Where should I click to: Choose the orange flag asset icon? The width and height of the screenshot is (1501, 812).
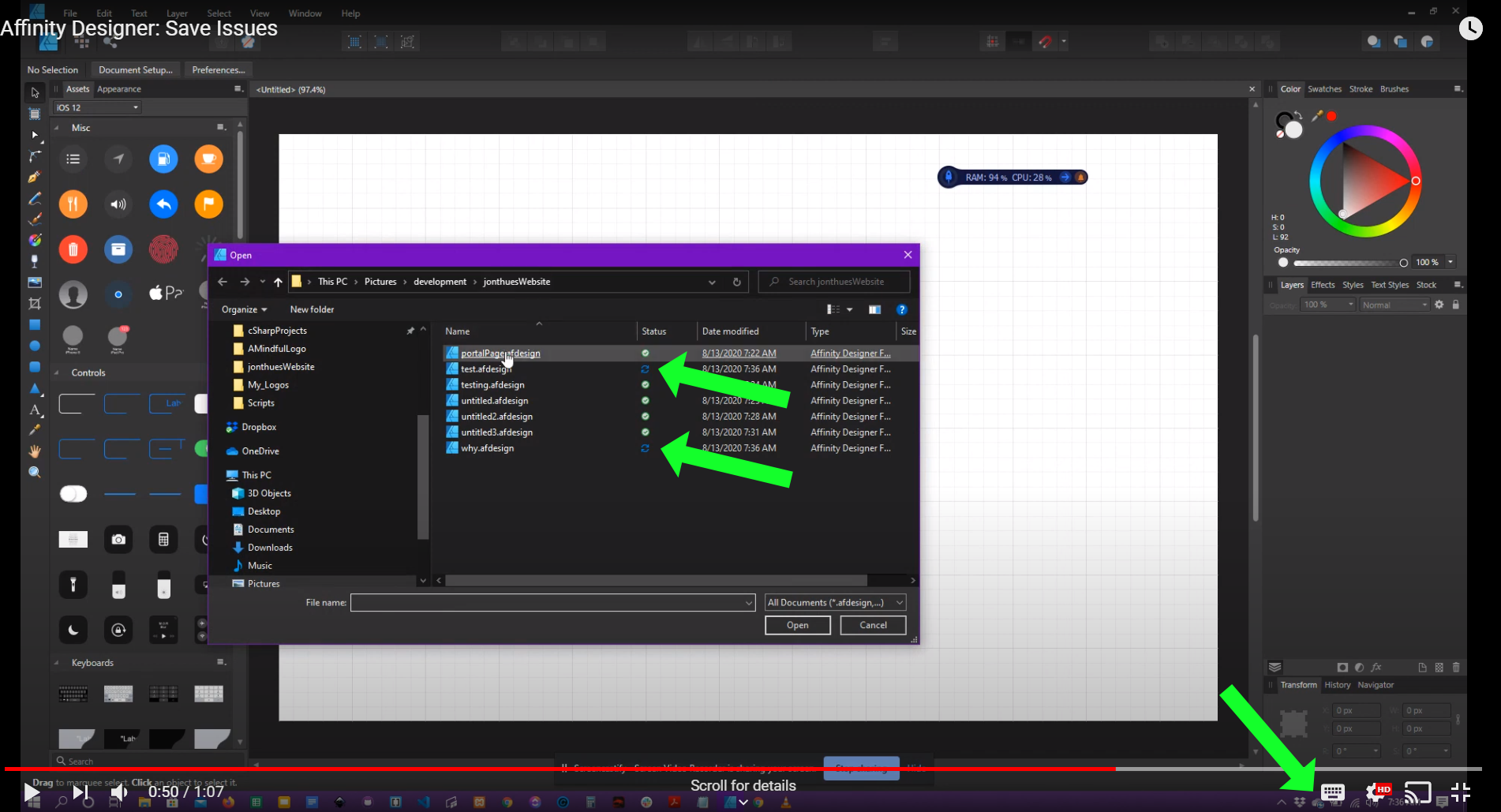(x=208, y=204)
